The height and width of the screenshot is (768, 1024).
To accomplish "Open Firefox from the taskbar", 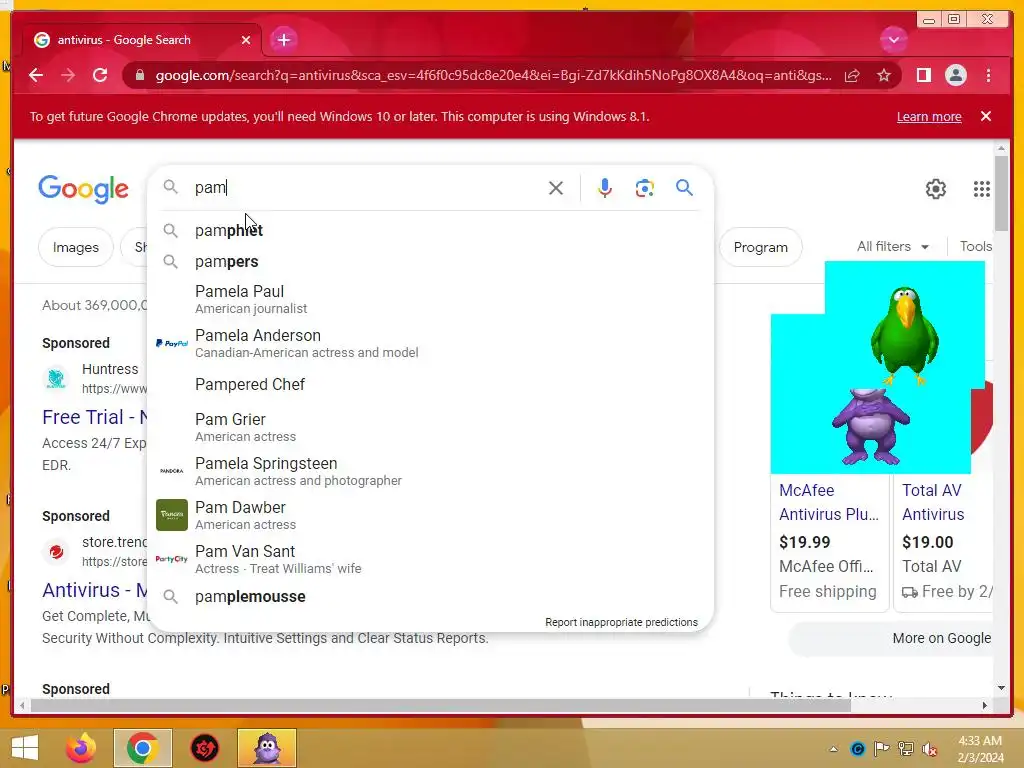I will pos(81,748).
